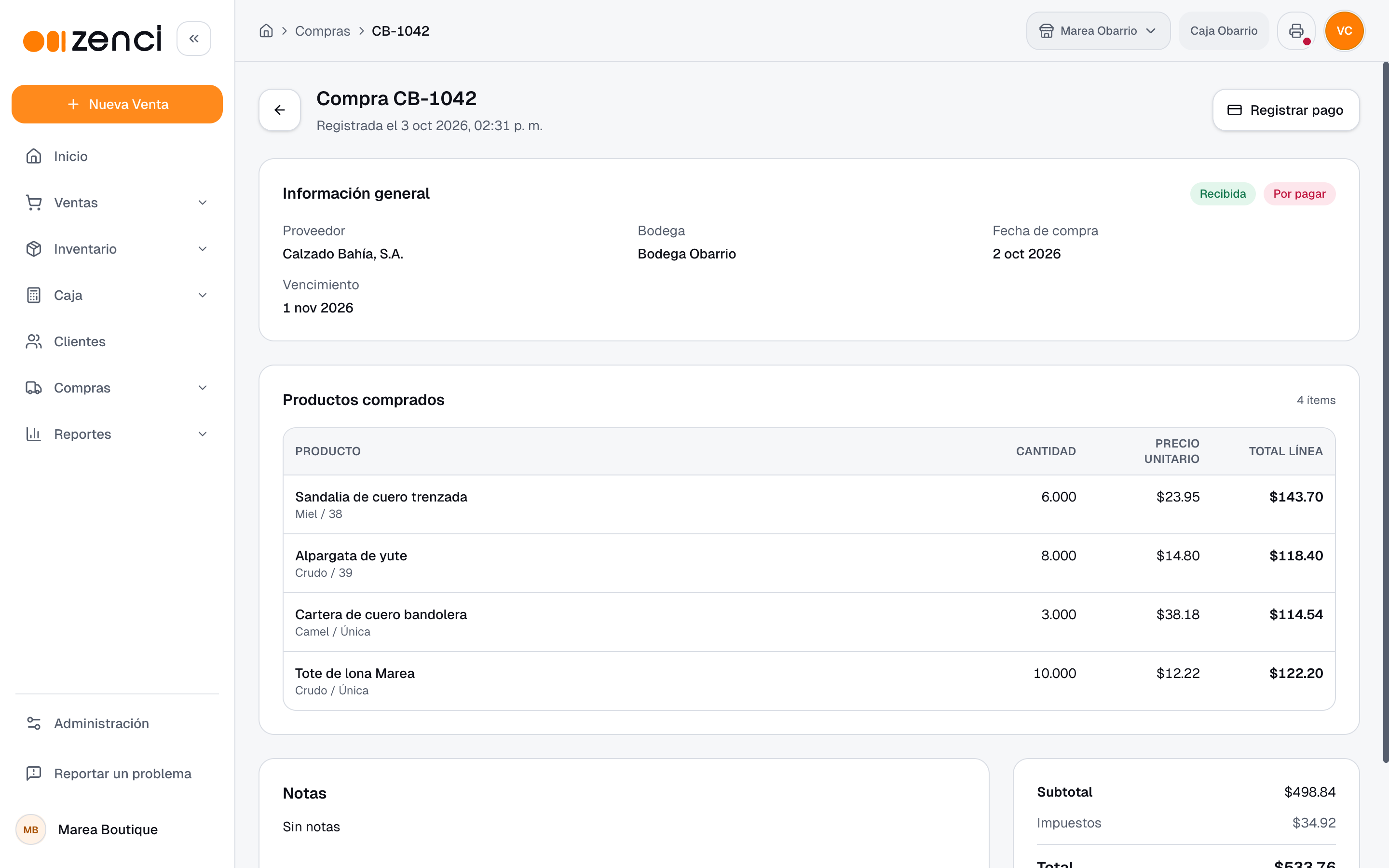Expand the Caja menu chevron
This screenshot has width=1389, height=868.
(203, 295)
